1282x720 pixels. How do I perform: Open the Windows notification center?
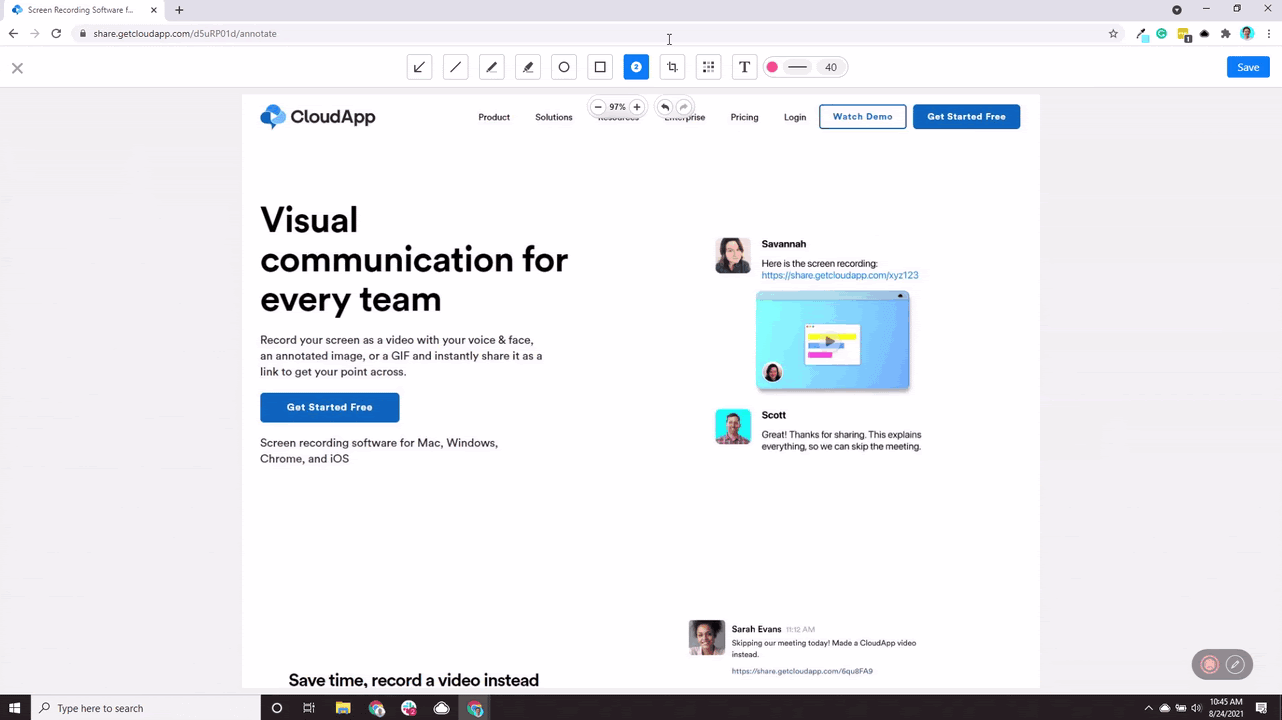1262,708
